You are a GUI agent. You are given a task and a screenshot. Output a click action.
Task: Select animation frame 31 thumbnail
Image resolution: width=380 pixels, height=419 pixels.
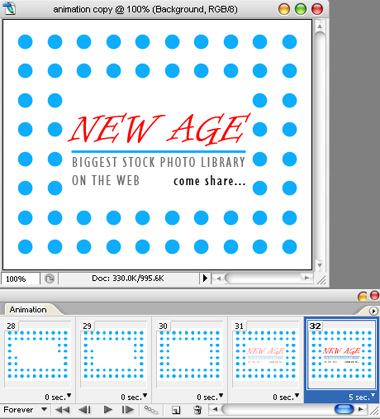265,354
